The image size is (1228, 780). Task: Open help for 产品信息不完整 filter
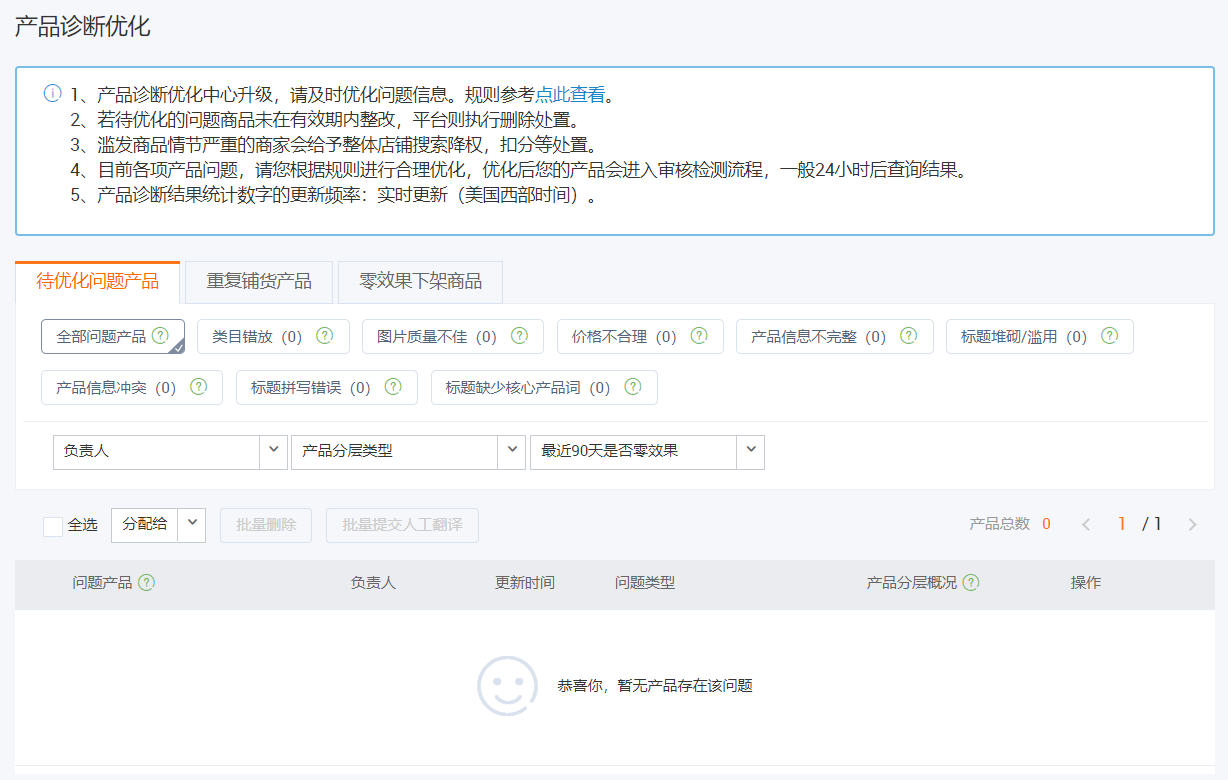point(908,337)
